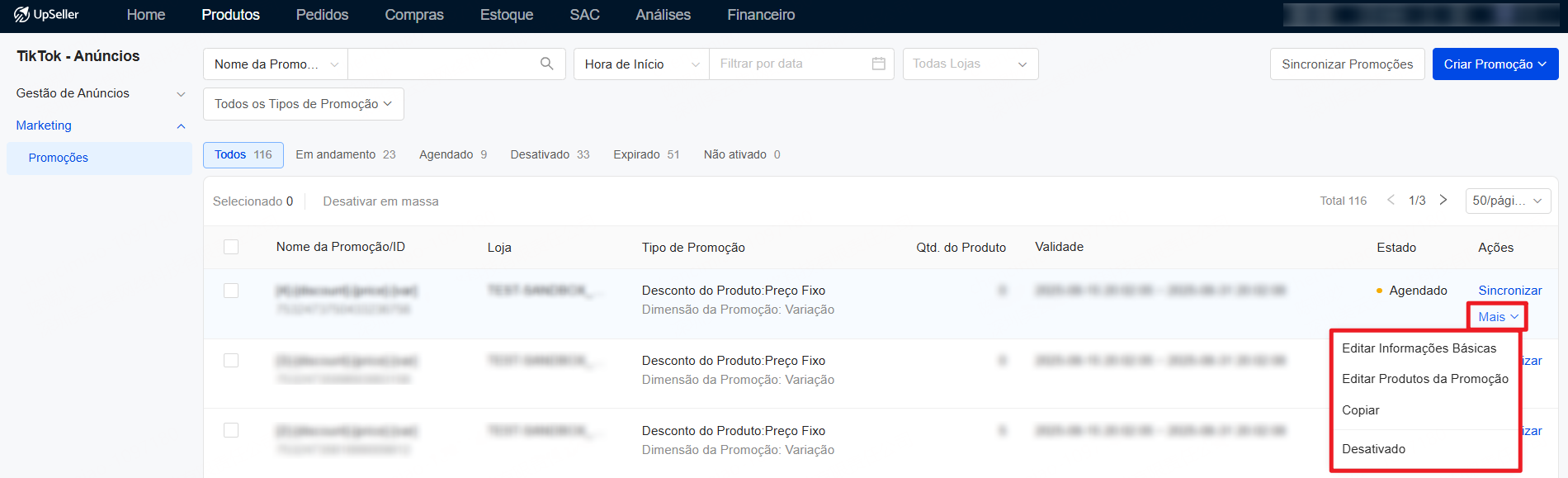Viewport: 1568px width, 478px height.
Task: Expand Gestão de Anúncios menu
Action: point(181,94)
